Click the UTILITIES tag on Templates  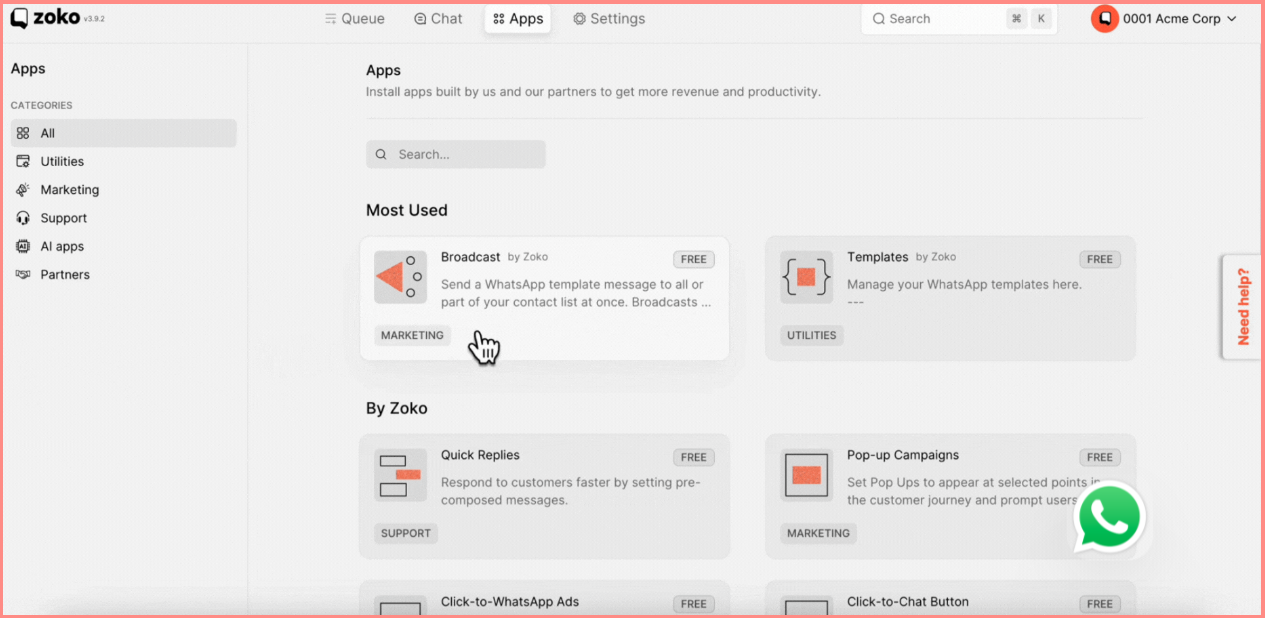pos(811,335)
